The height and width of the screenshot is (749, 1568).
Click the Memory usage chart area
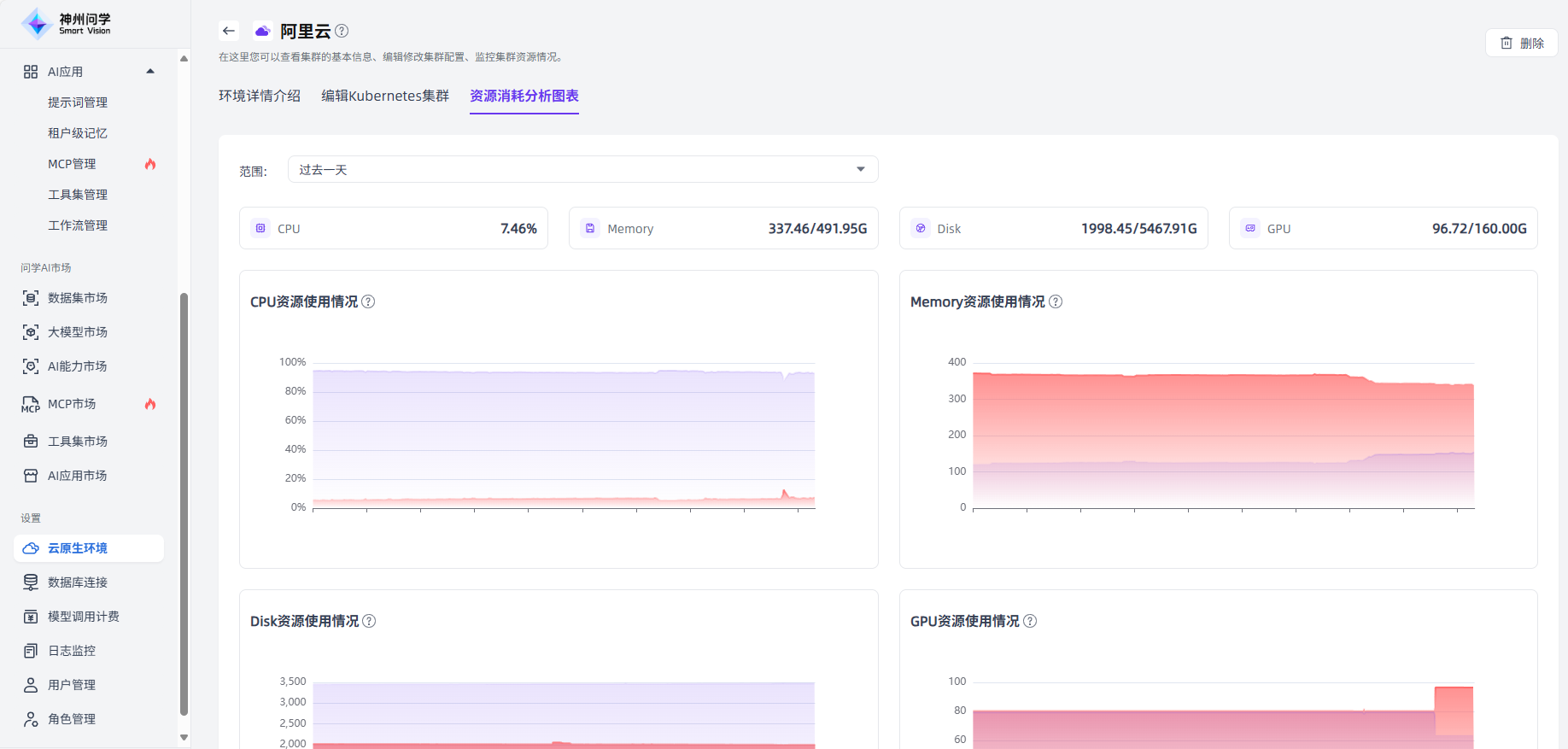tap(1224, 436)
